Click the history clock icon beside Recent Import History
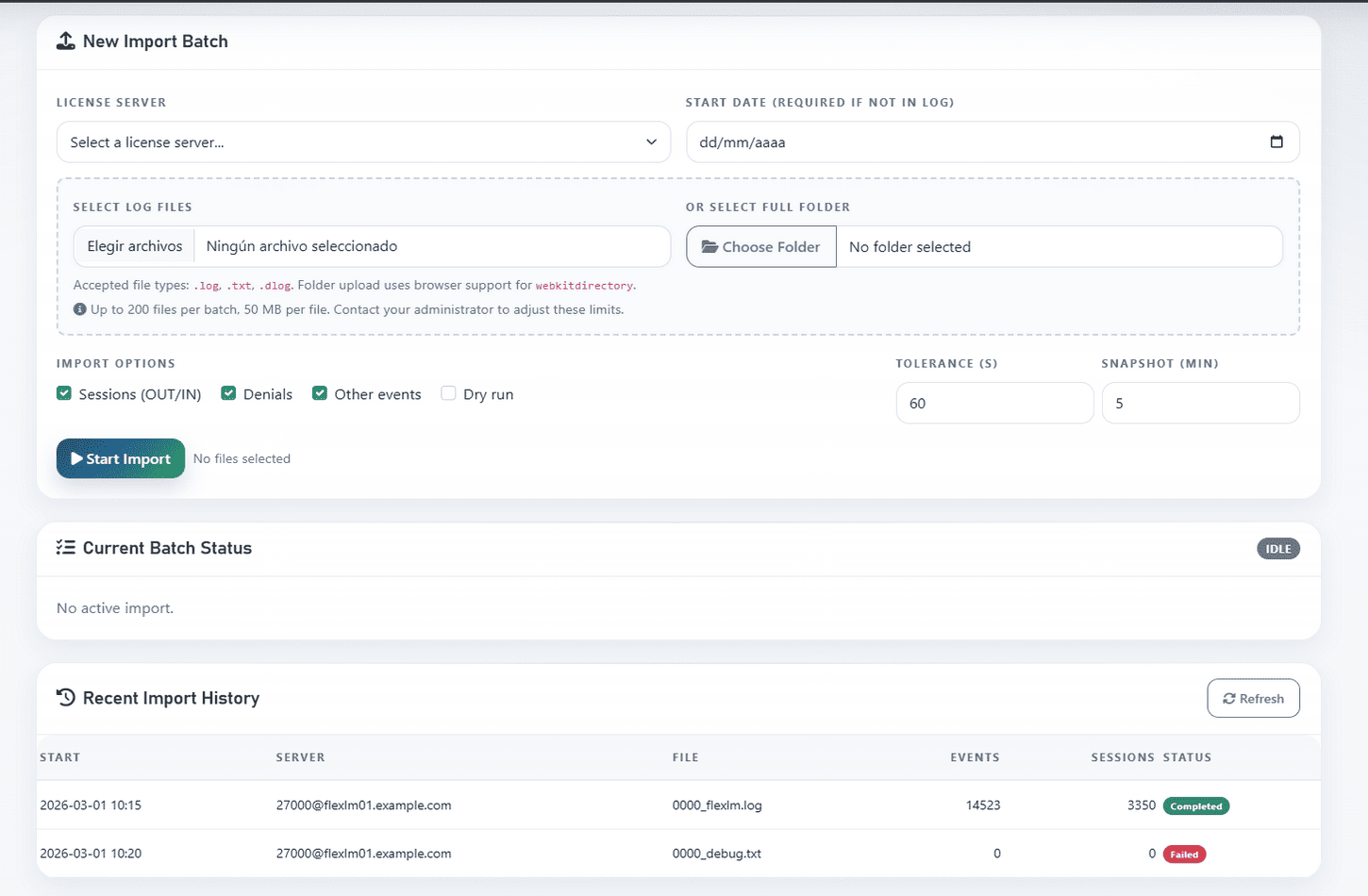 66,697
